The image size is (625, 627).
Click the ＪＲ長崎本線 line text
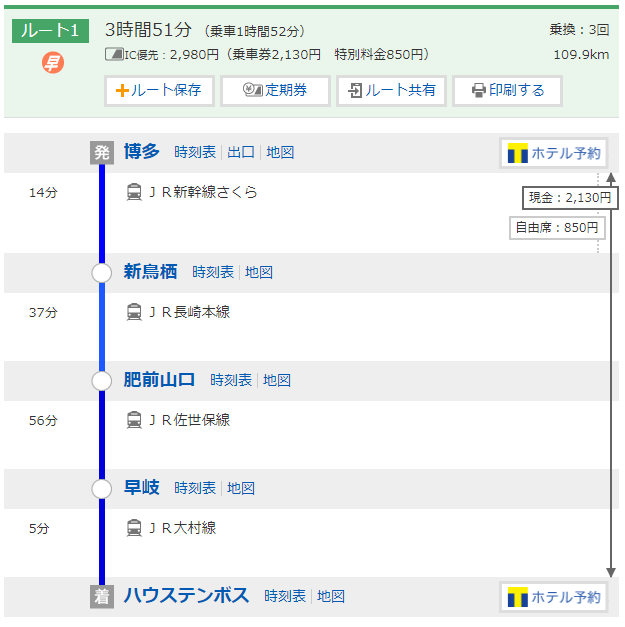coord(190,312)
